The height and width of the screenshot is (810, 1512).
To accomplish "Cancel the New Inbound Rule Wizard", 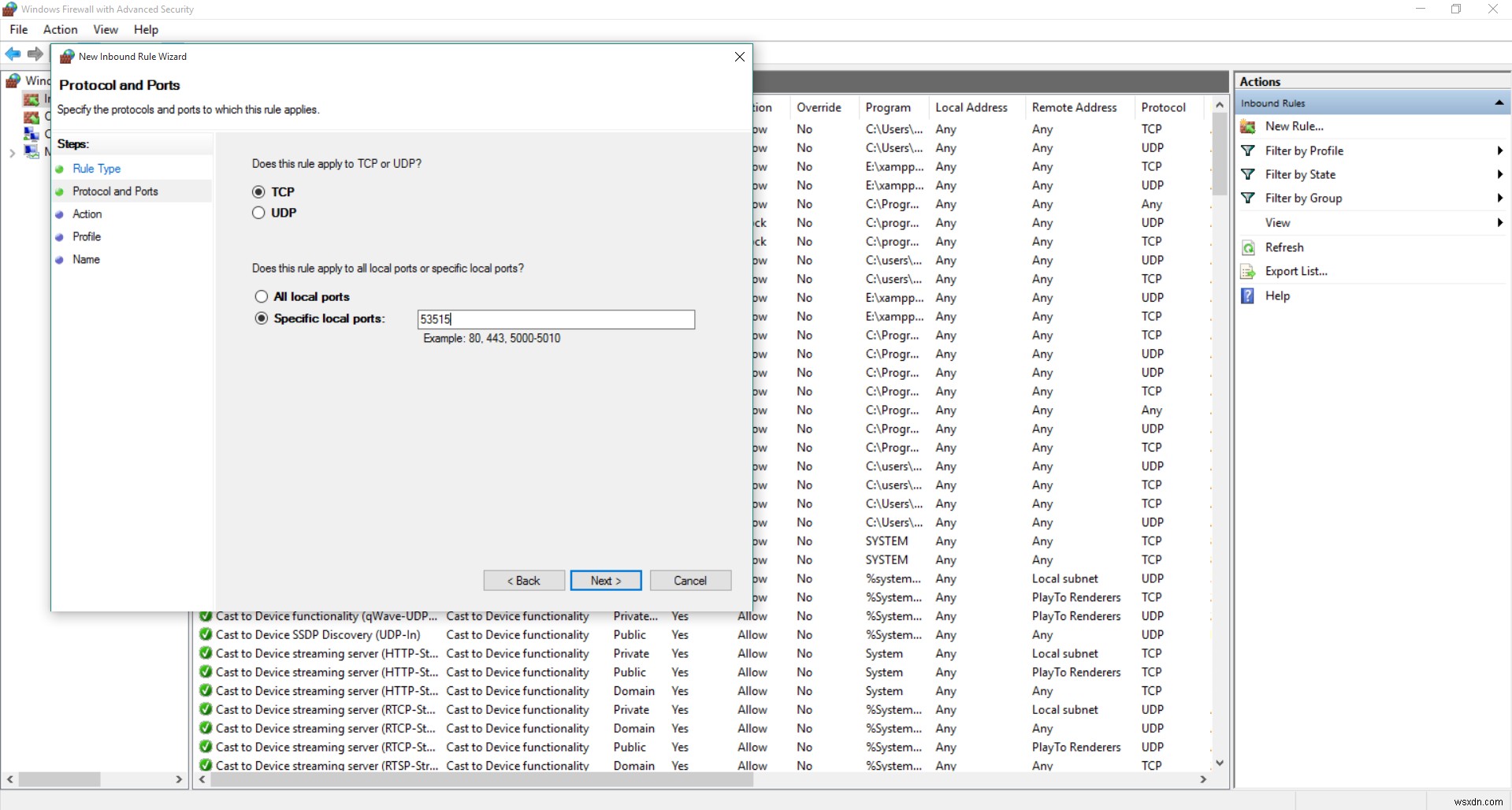I will [690, 581].
